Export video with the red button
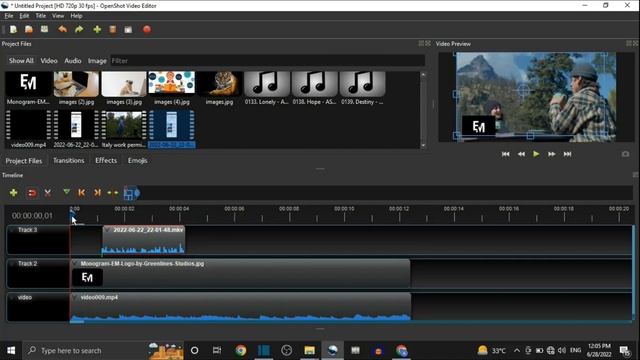This screenshot has height=360, width=640. point(147,29)
